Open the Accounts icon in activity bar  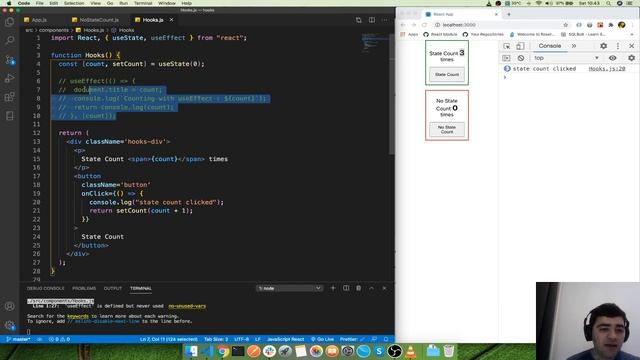click(x=9, y=306)
